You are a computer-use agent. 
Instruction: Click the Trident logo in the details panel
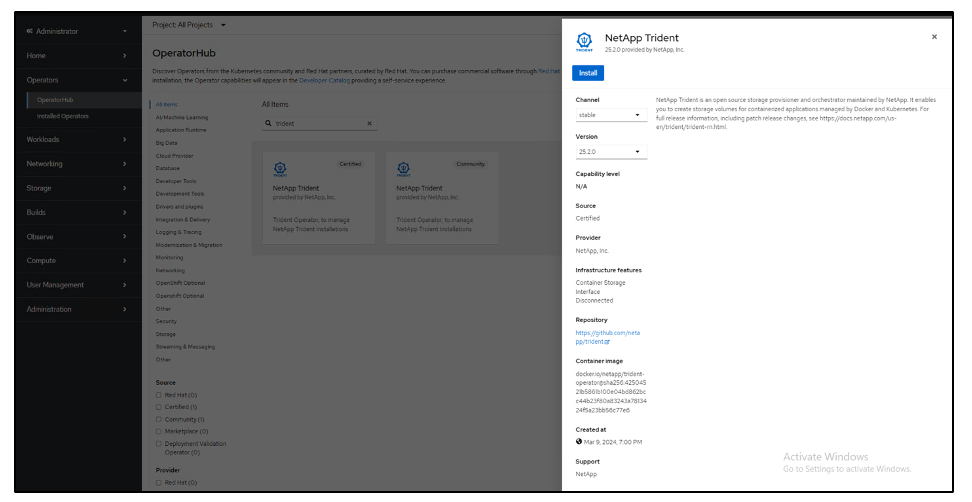[x=585, y=42]
